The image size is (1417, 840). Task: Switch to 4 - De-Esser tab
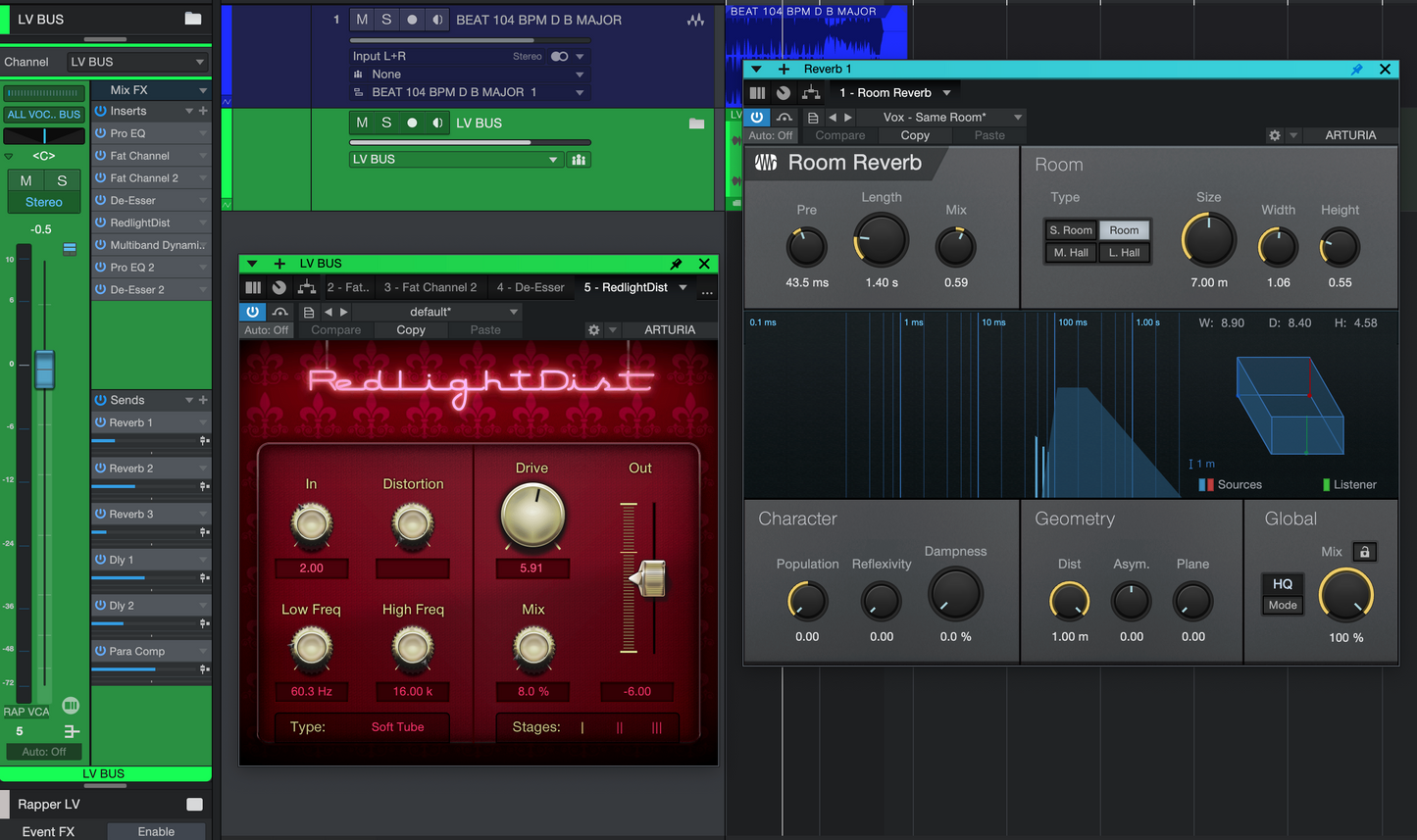(531, 287)
